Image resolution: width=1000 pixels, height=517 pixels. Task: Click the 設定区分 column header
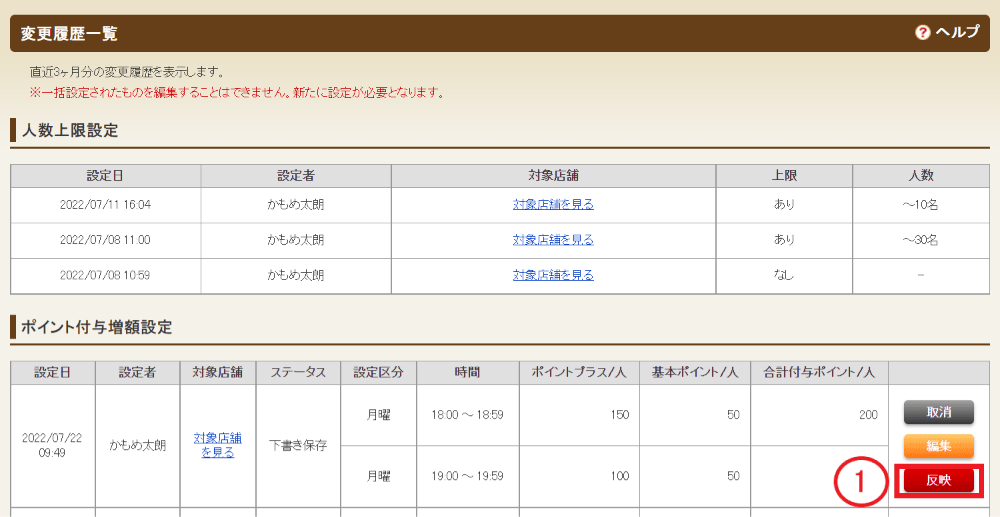pos(378,373)
